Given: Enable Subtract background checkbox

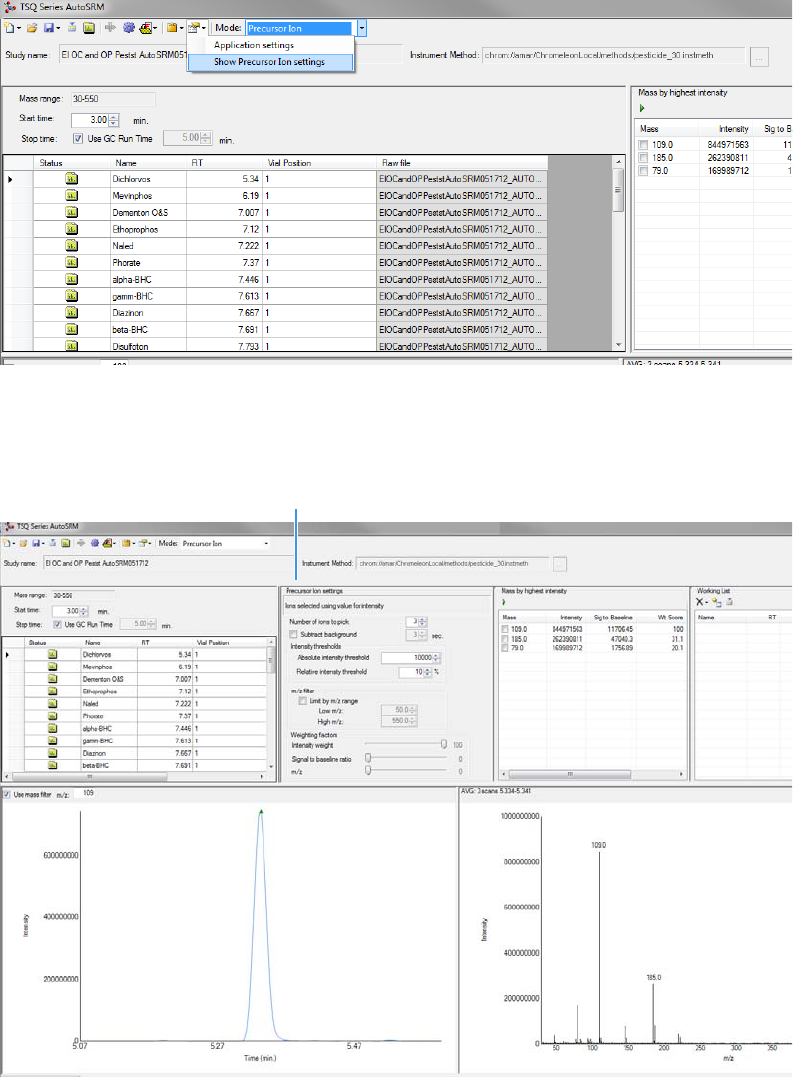Looking at the screenshot, I should [x=294, y=635].
